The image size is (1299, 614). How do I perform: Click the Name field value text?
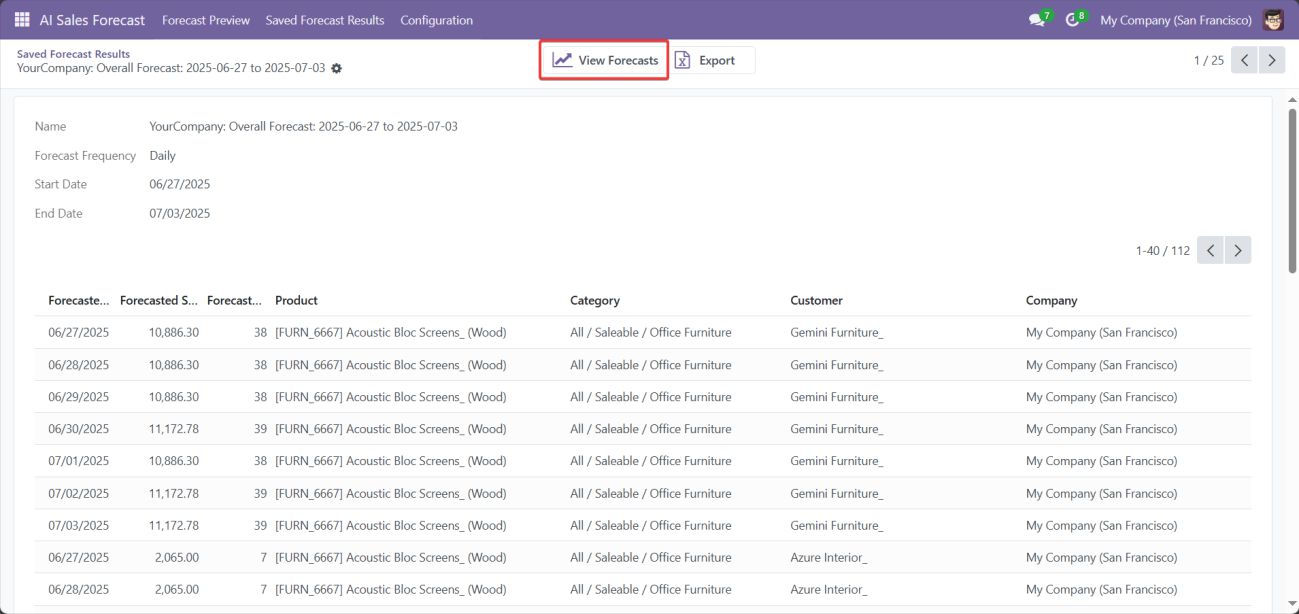point(303,126)
